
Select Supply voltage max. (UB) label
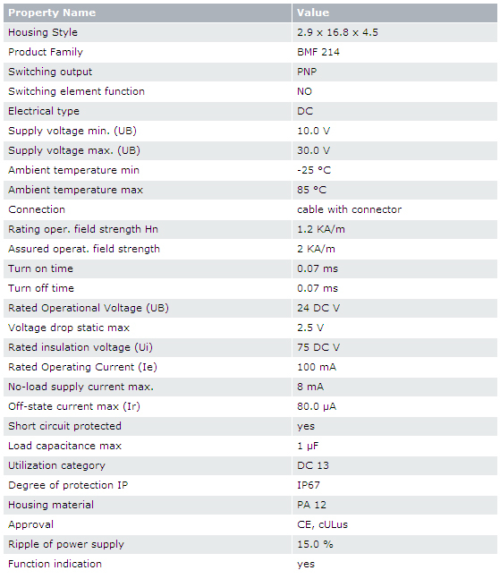coord(74,151)
